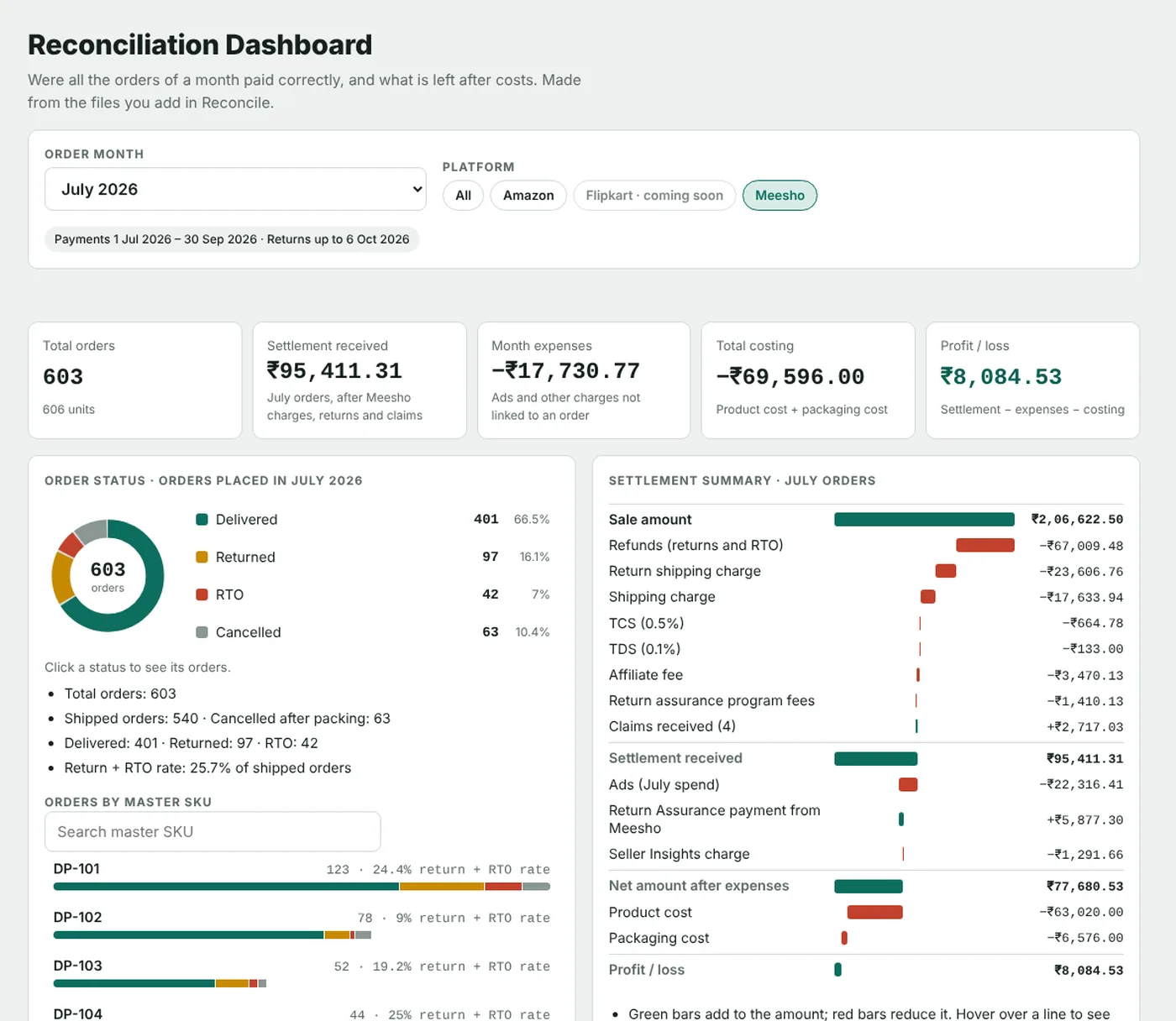Click the DP-101 SKU bar

(302, 887)
